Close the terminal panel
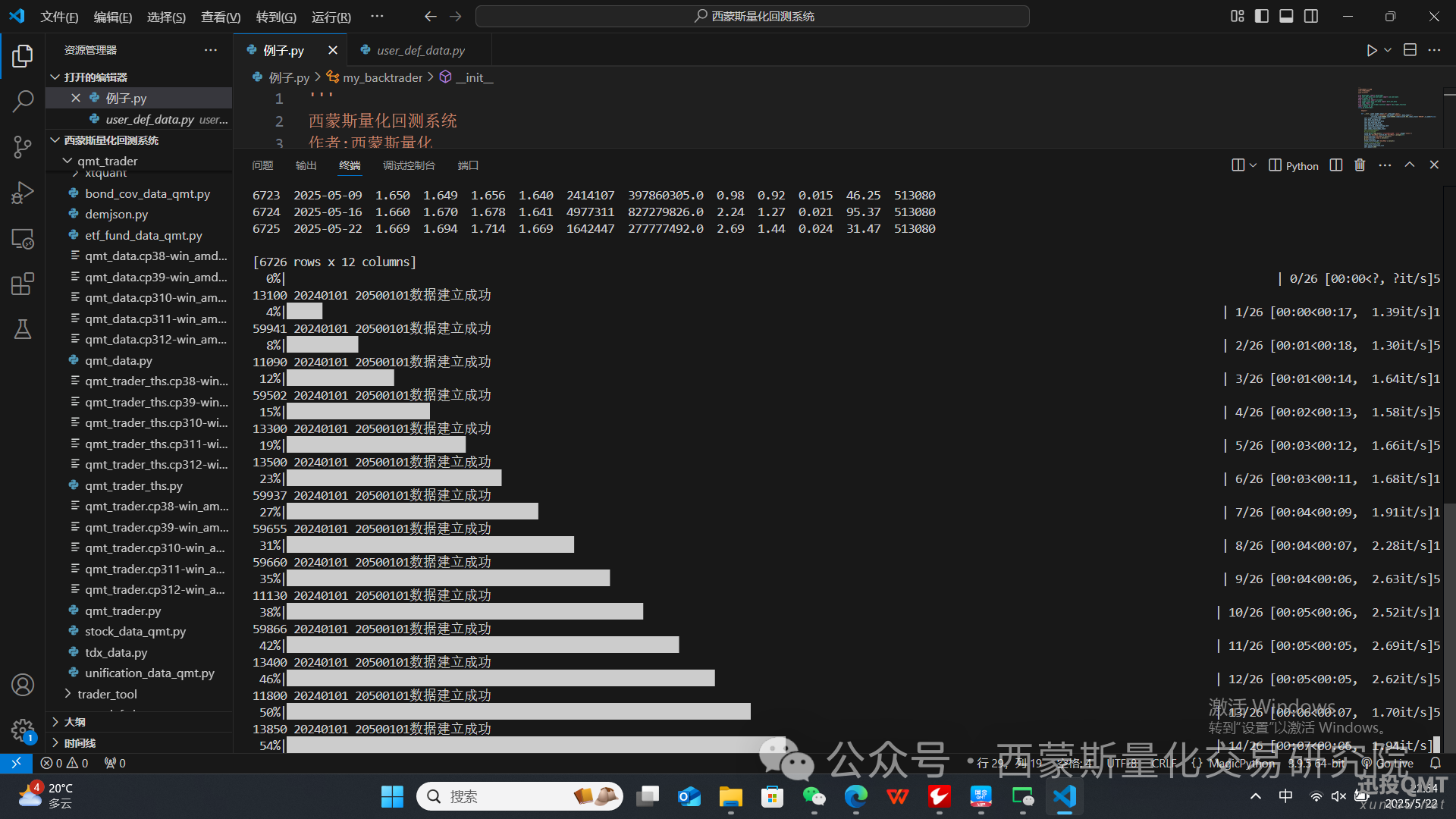 [x=1434, y=165]
